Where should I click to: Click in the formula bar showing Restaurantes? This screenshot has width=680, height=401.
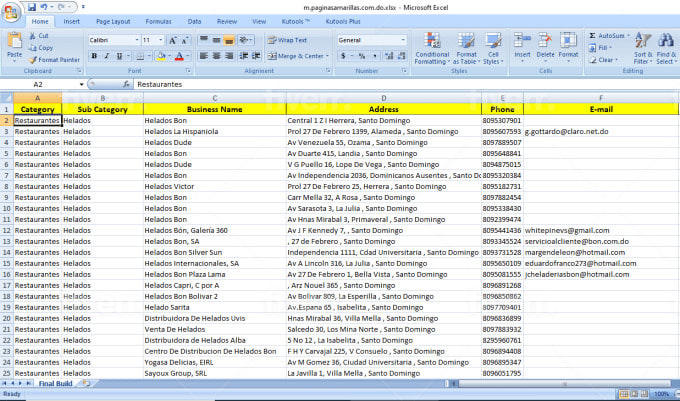point(405,84)
